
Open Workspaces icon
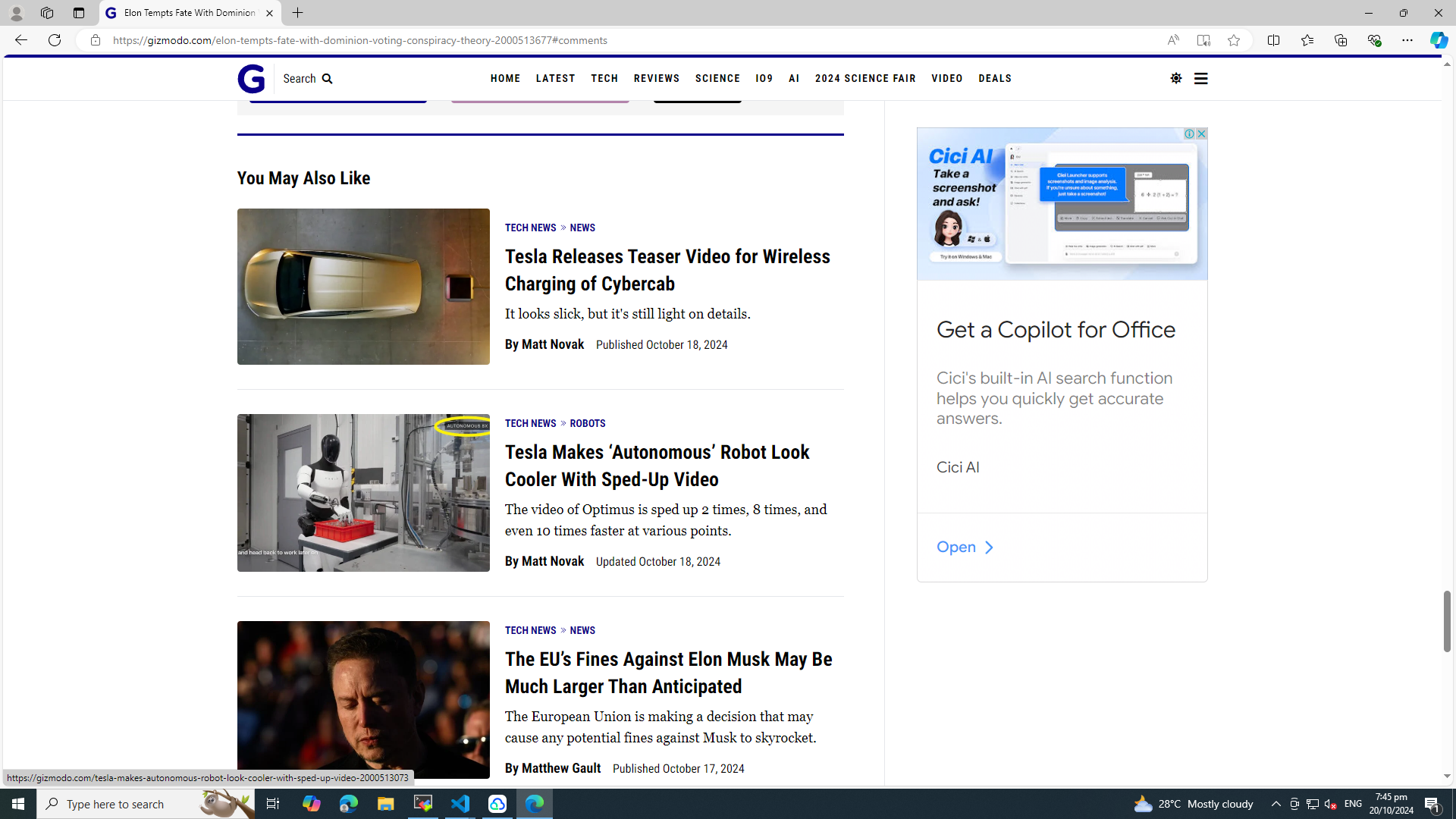click(x=47, y=13)
